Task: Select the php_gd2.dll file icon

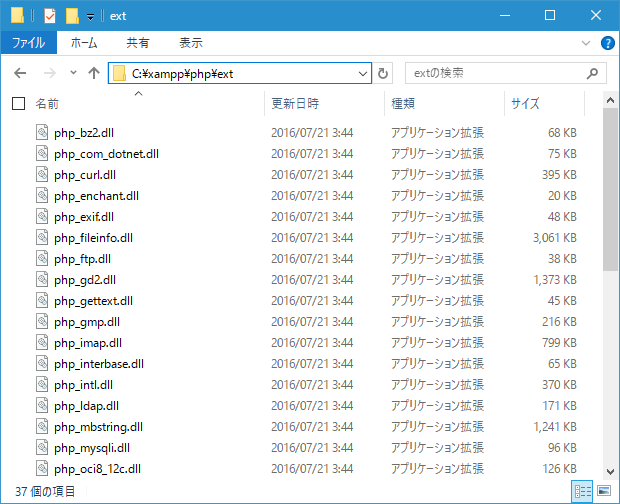Action: point(42,279)
